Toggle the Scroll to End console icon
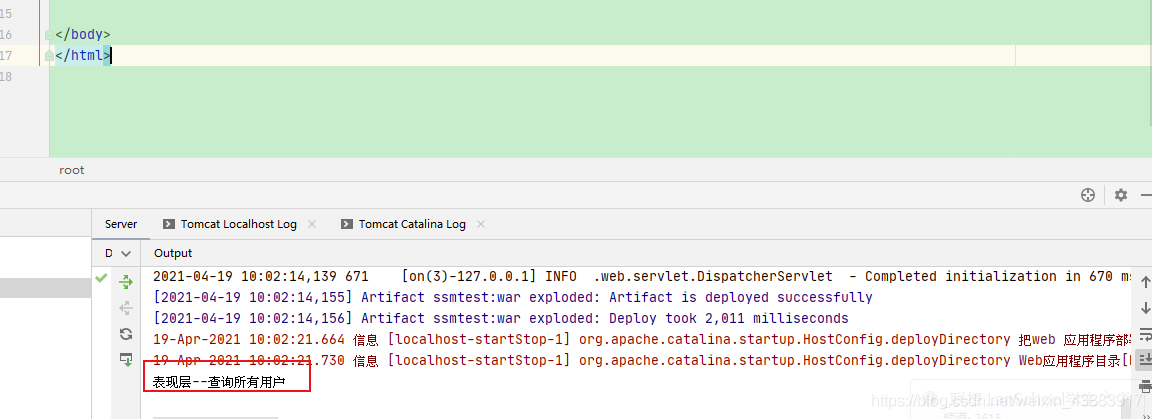Viewport: 1152px width, 419px height. 1145,359
